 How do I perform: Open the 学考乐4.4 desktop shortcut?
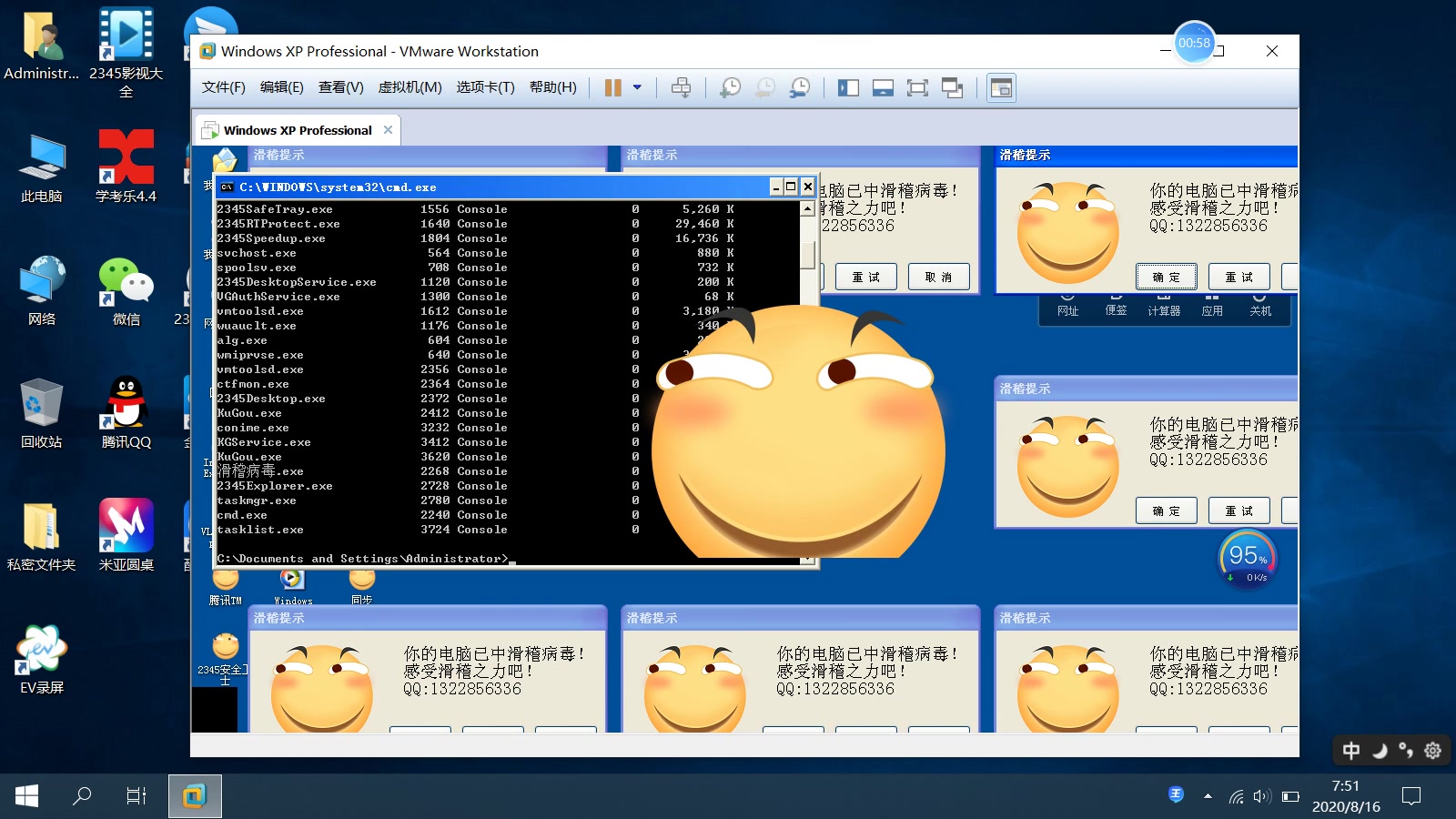126,168
